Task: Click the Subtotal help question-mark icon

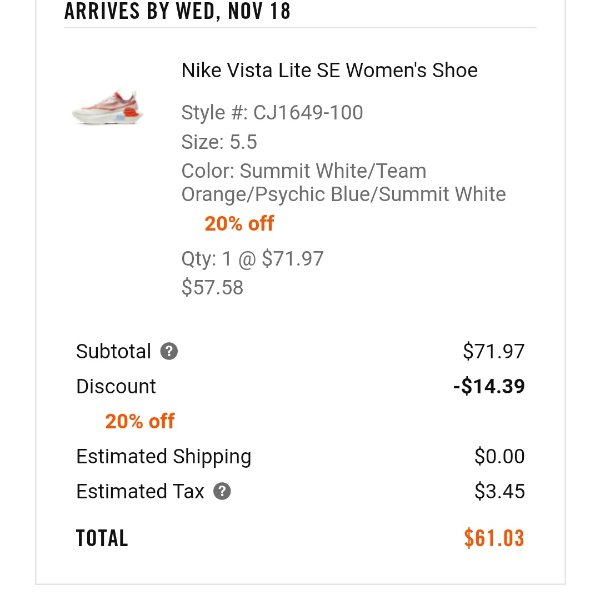Action: tap(169, 351)
